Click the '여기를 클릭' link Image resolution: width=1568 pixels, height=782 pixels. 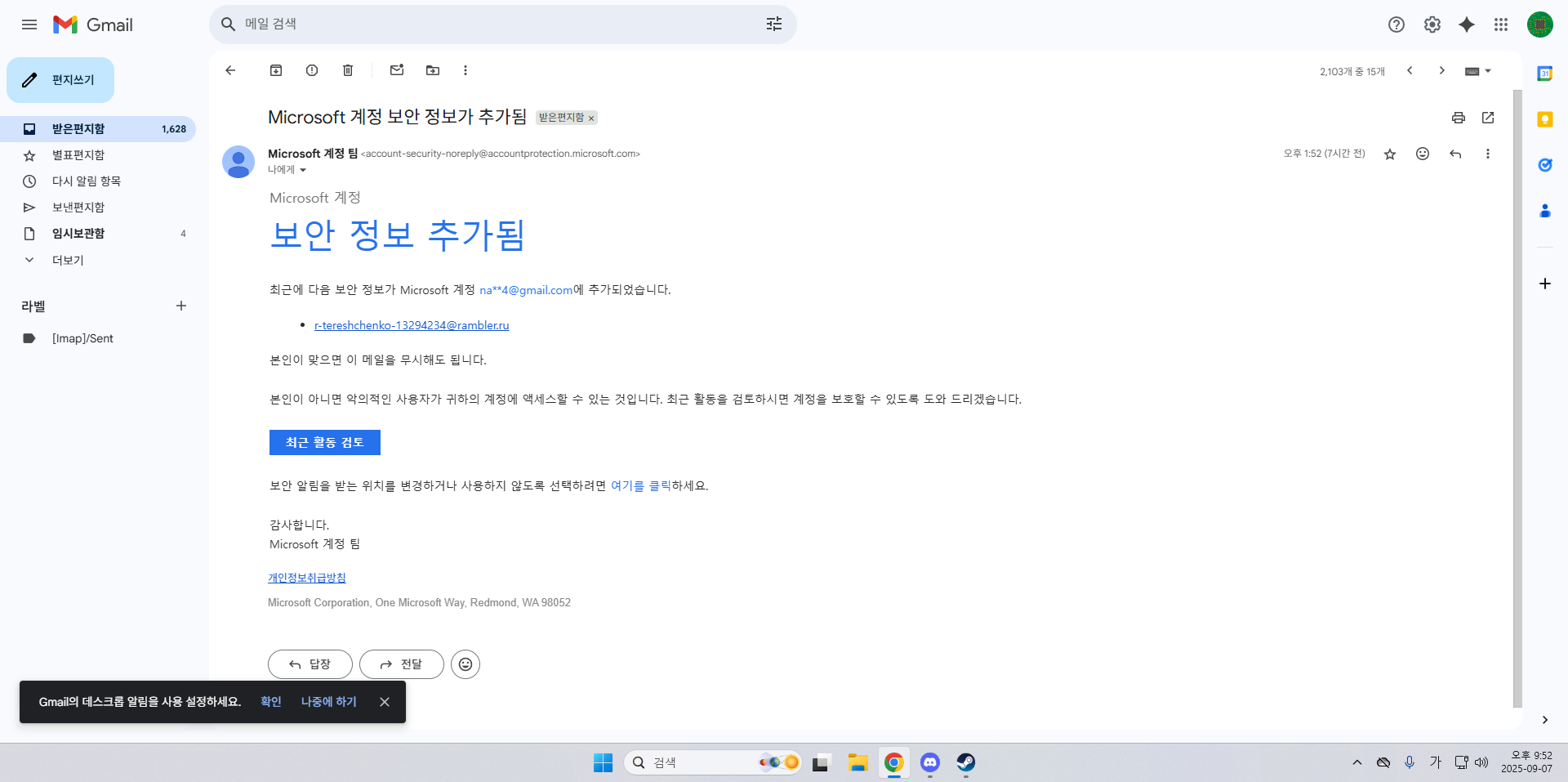[641, 485]
